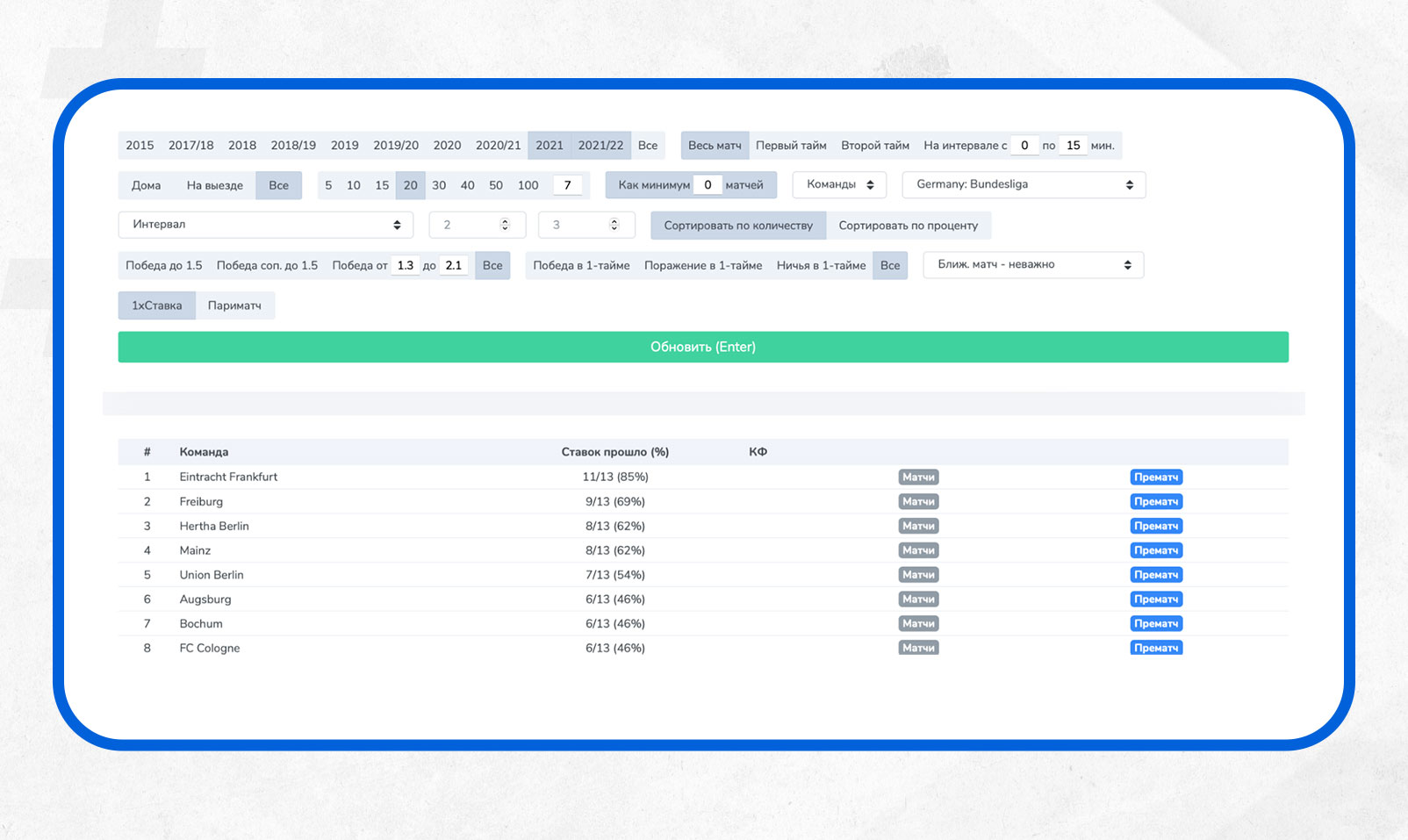Switch to 'Первый тайм' period option
The height and width of the screenshot is (840, 1408).
[x=791, y=146]
